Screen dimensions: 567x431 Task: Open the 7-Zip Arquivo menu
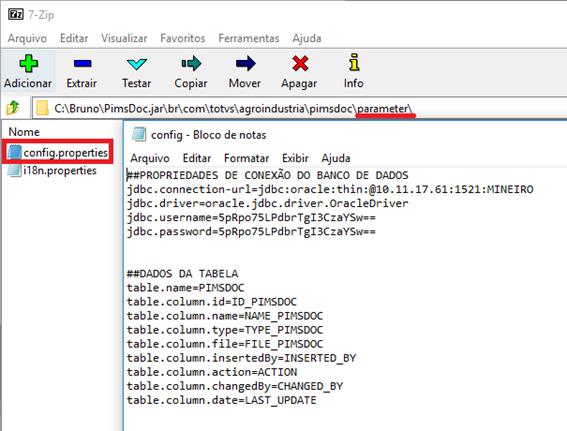(27, 38)
